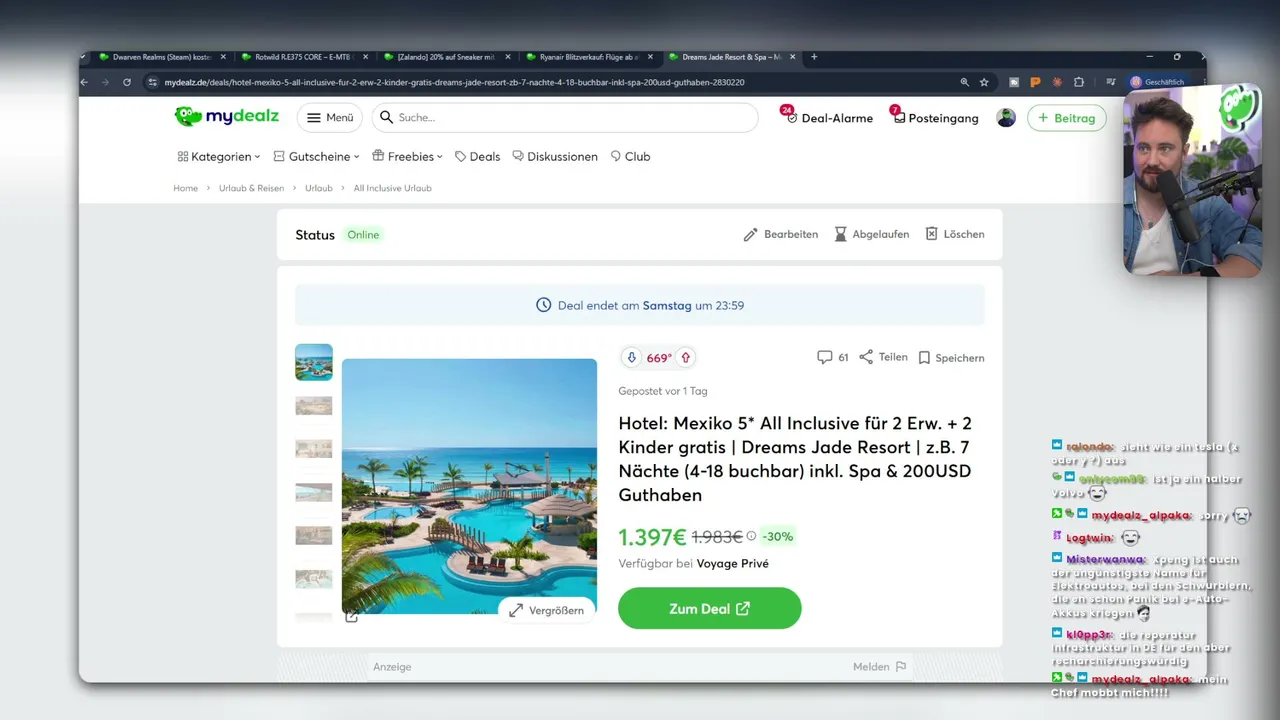Viewport: 1280px width, 720px height.
Task: Click the orange P extension icon
Action: pos(1035,82)
